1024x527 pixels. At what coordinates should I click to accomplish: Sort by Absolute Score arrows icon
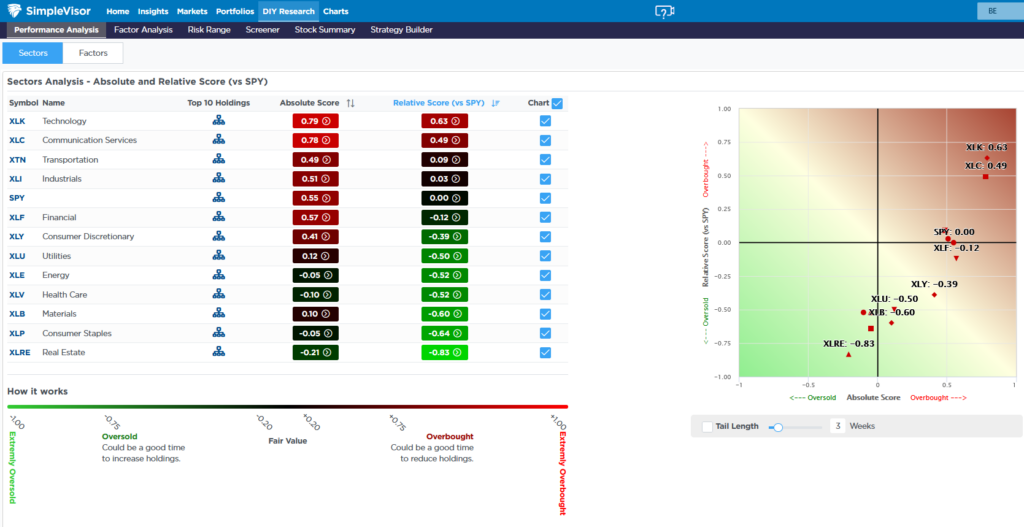click(x=350, y=103)
